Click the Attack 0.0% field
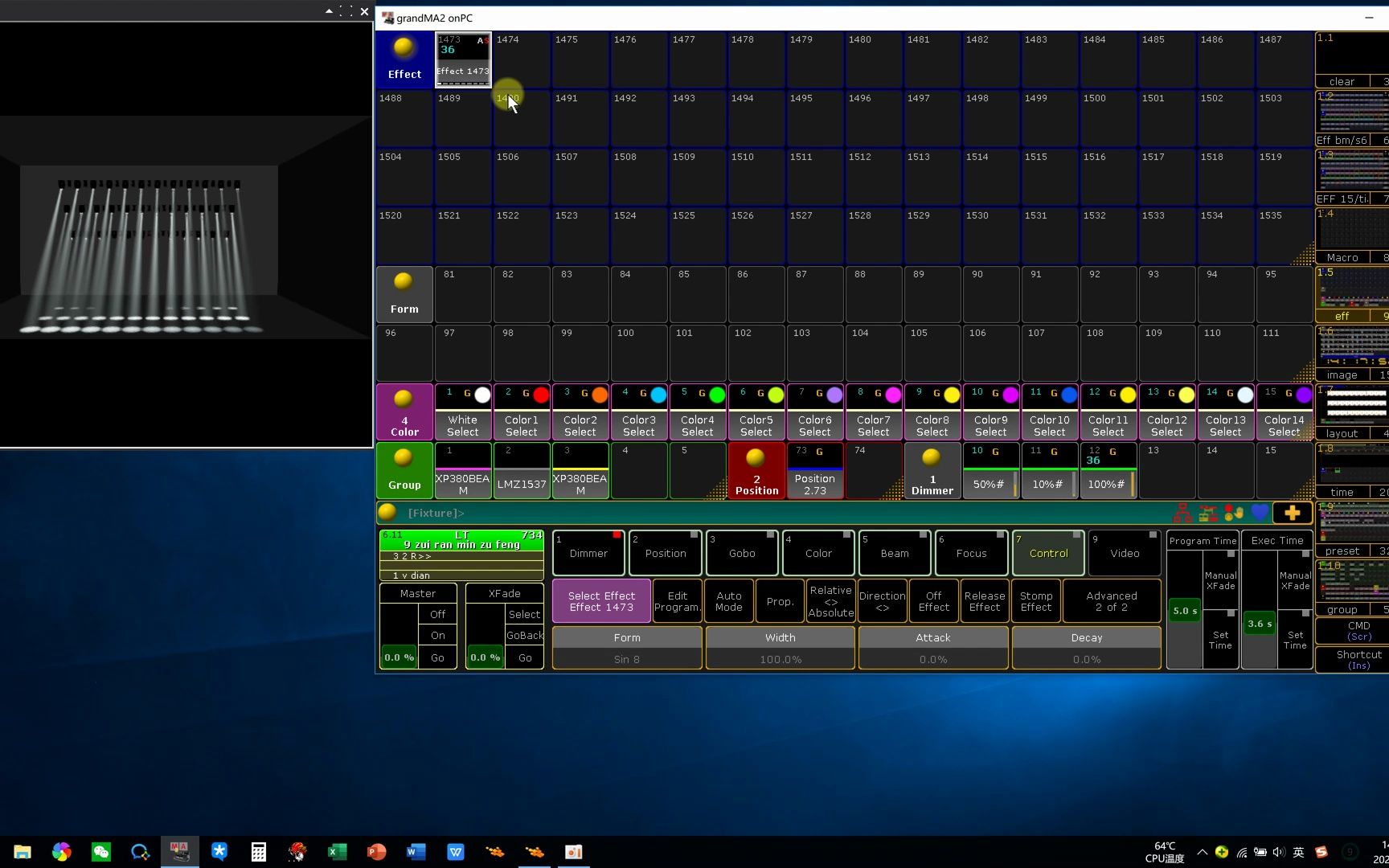The height and width of the screenshot is (868, 1389). tap(933, 648)
